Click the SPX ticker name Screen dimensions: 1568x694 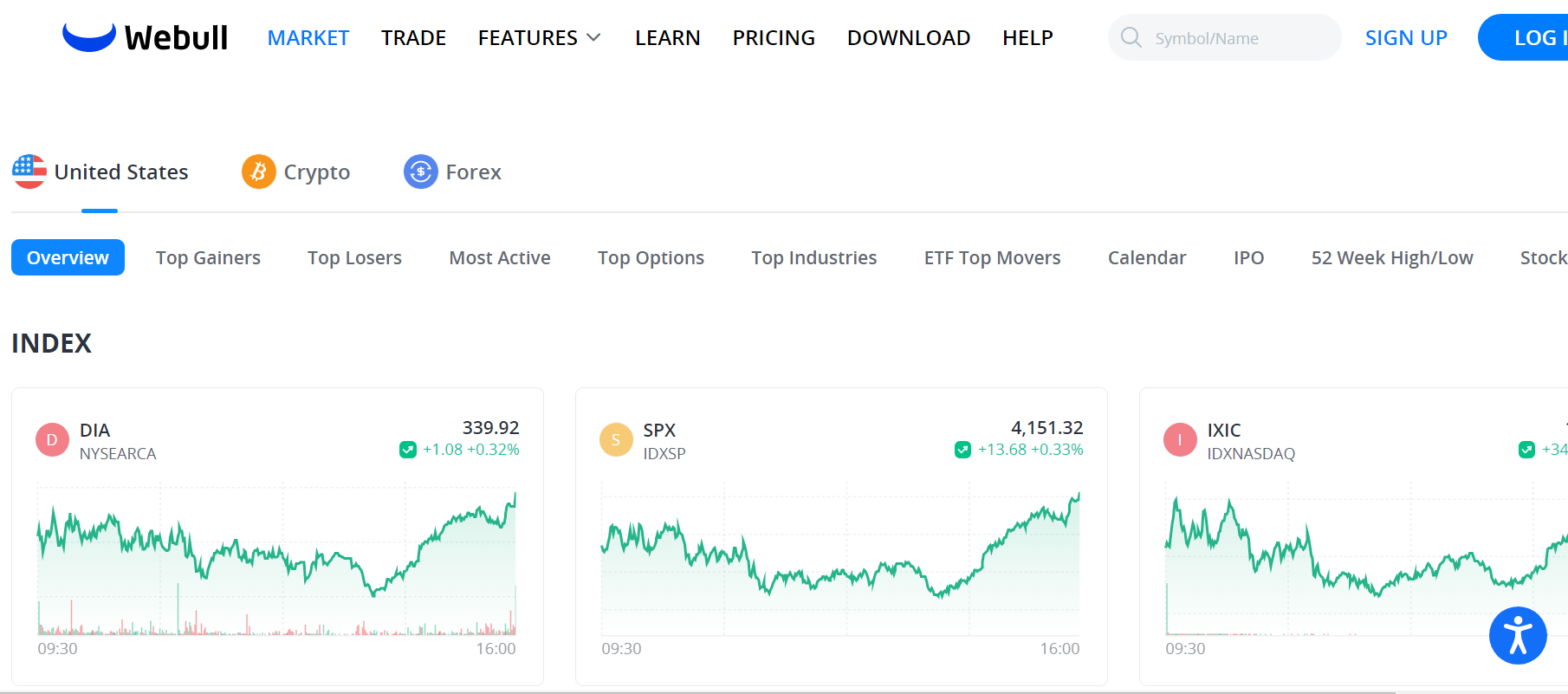pyautogui.click(x=659, y=430)
